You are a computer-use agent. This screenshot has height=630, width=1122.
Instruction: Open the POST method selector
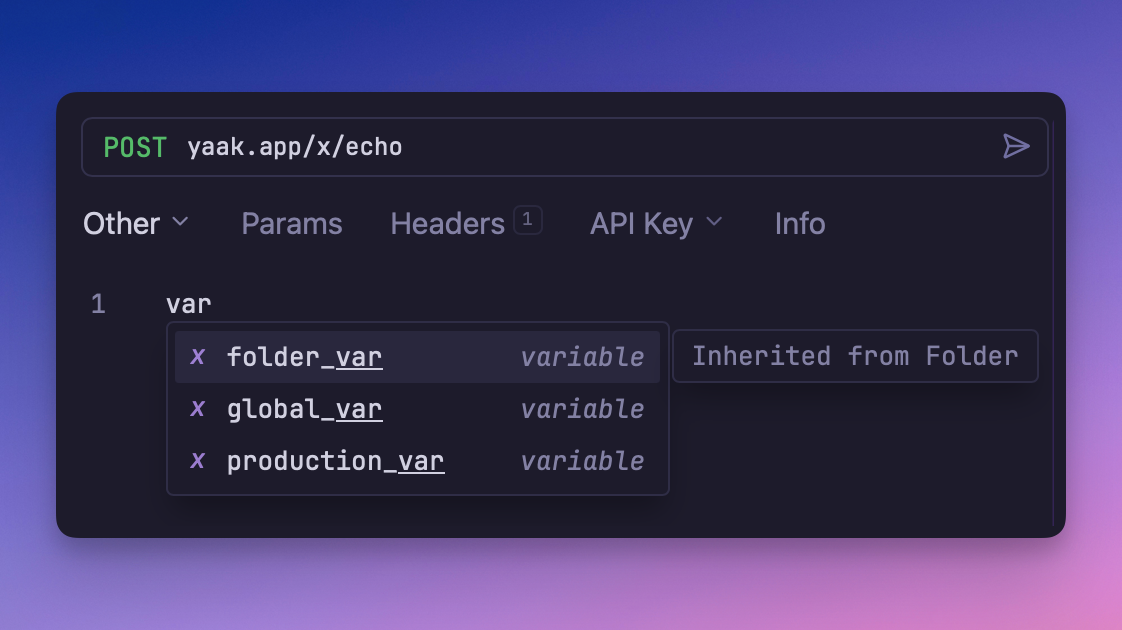(135, 148)
